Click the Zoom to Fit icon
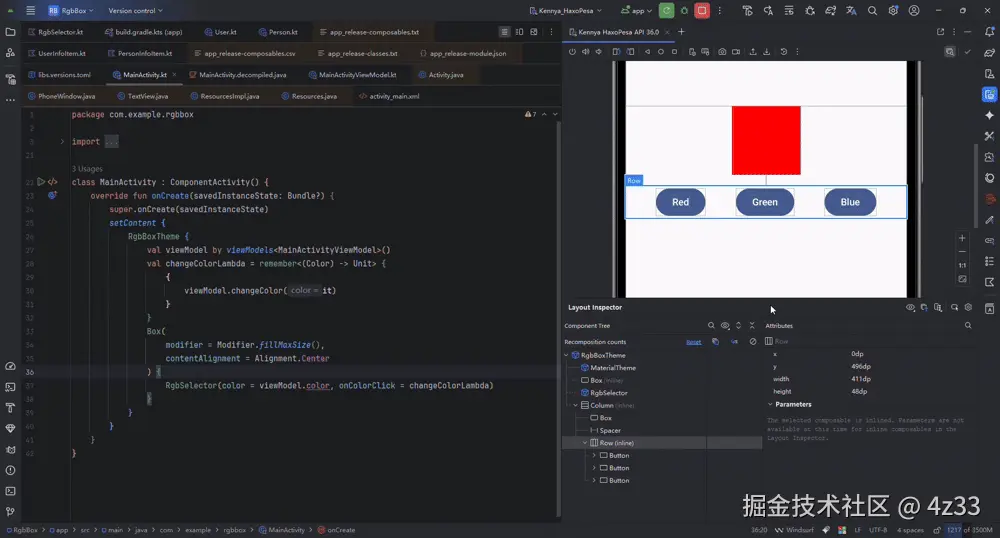Screen dimensions: 1000x538 tap(962, 279)
